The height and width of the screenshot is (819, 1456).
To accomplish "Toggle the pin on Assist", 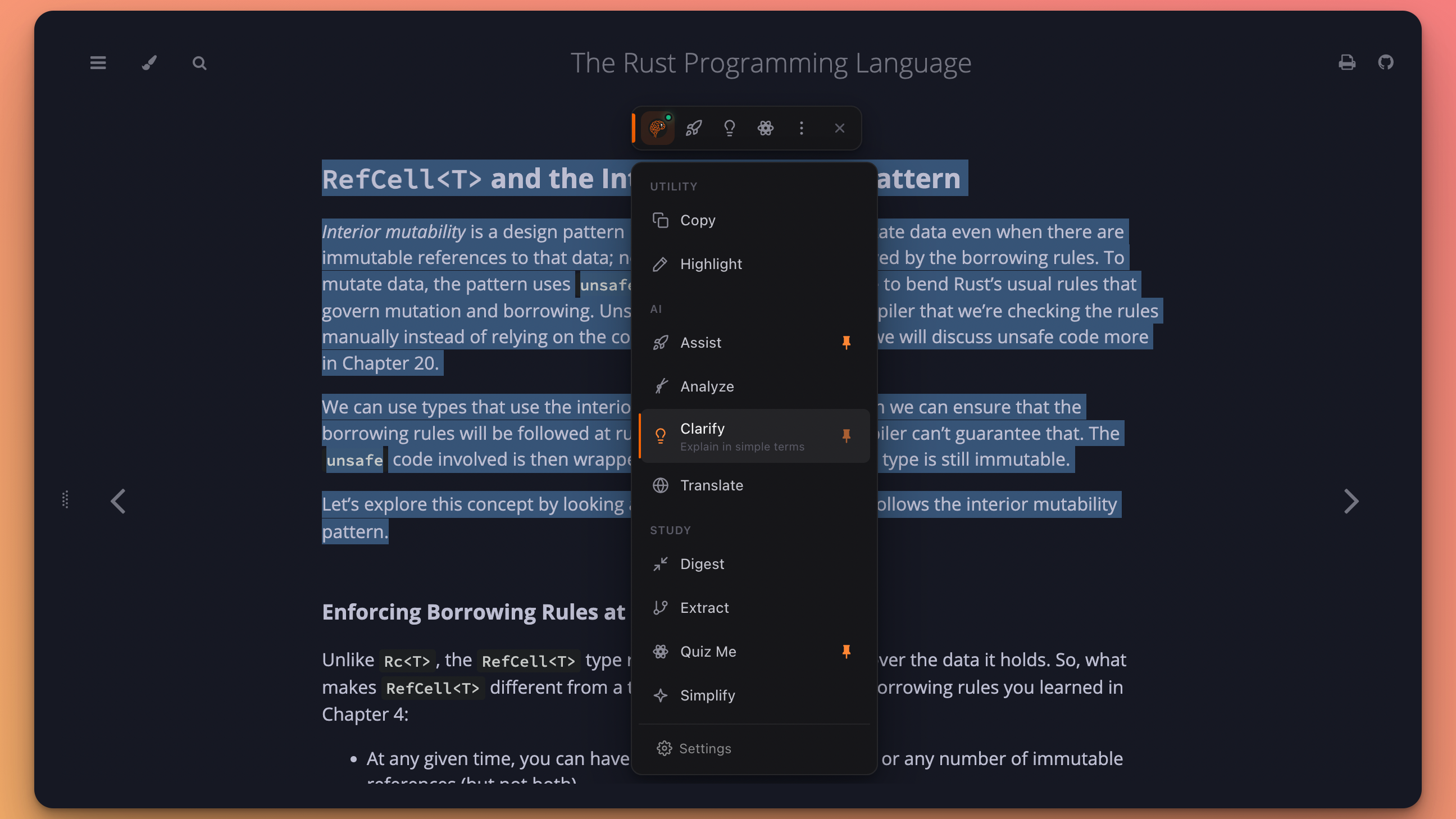I will click(x=846, y=343).
